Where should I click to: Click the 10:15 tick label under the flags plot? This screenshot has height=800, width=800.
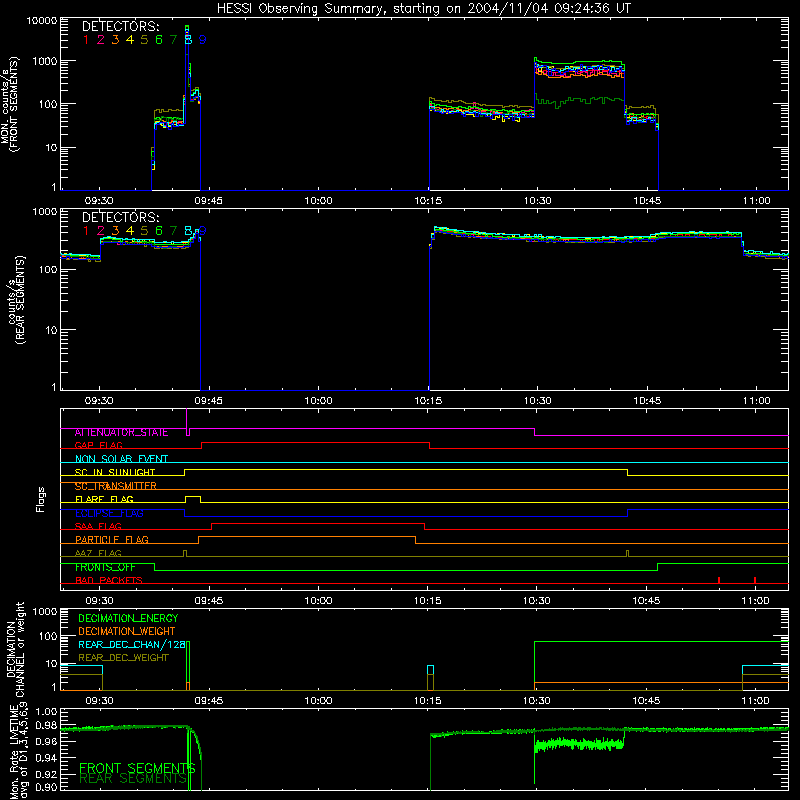(x=428, y=601)
